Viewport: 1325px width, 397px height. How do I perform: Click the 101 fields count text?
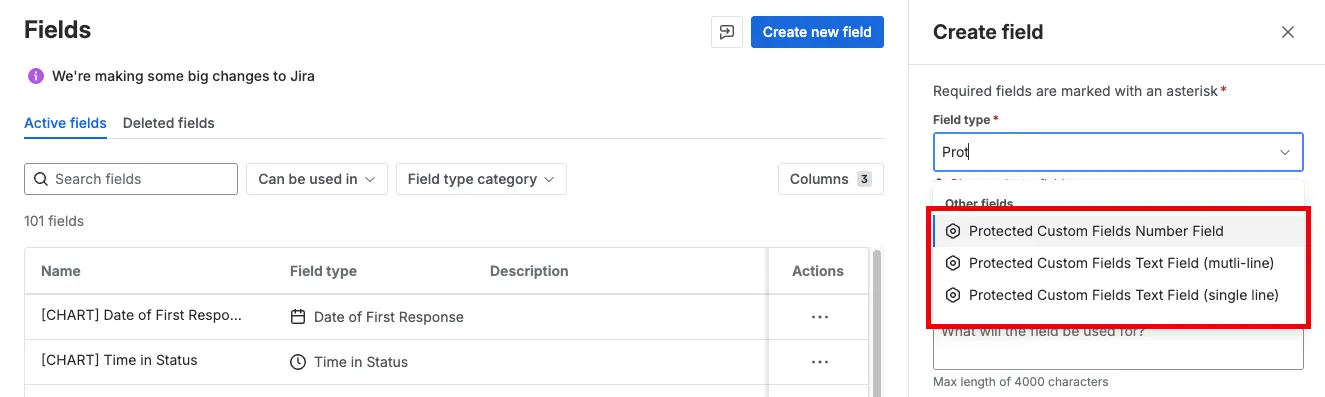(x=54, y=221)
